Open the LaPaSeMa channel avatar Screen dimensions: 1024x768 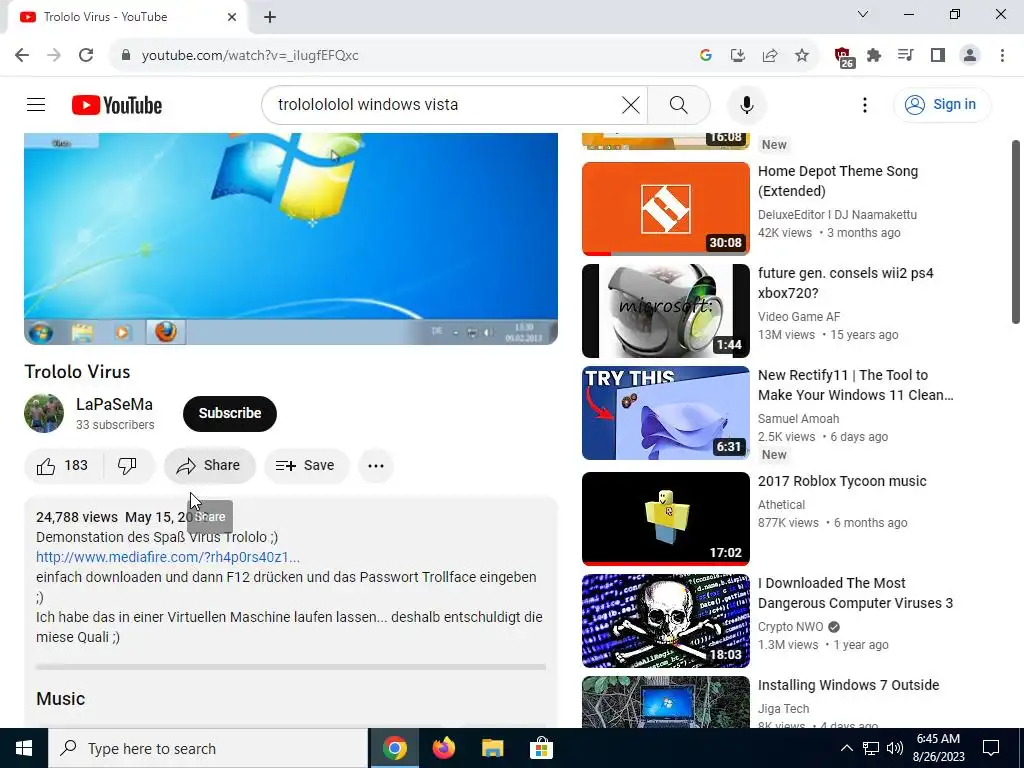[44, 413]
